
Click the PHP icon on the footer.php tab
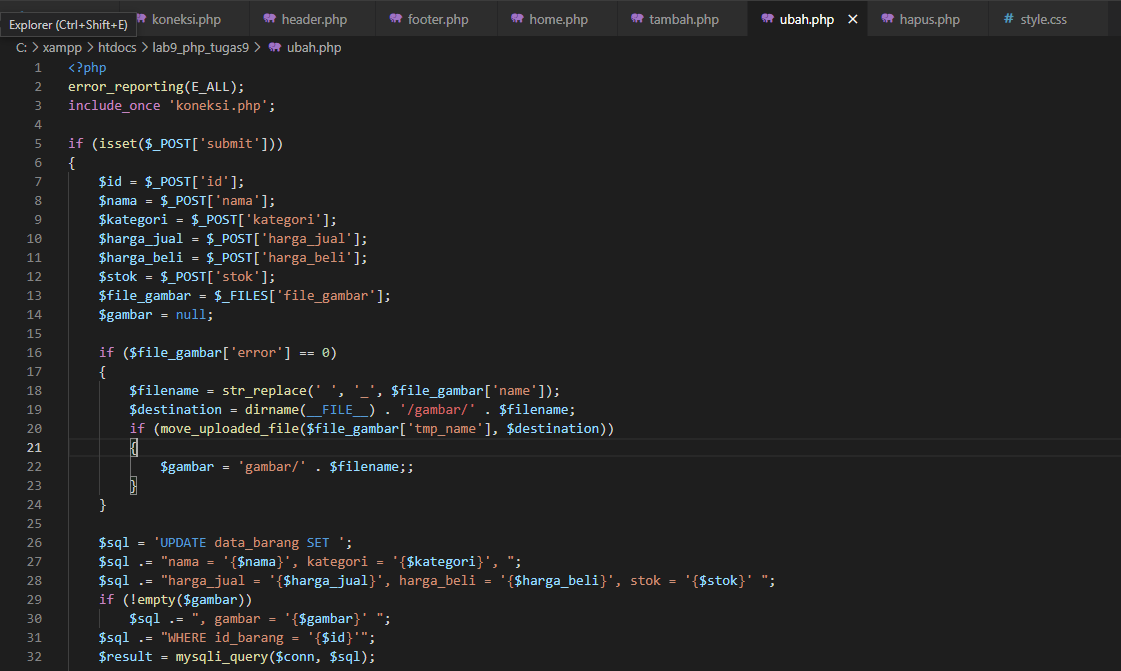tap(395, 17)
